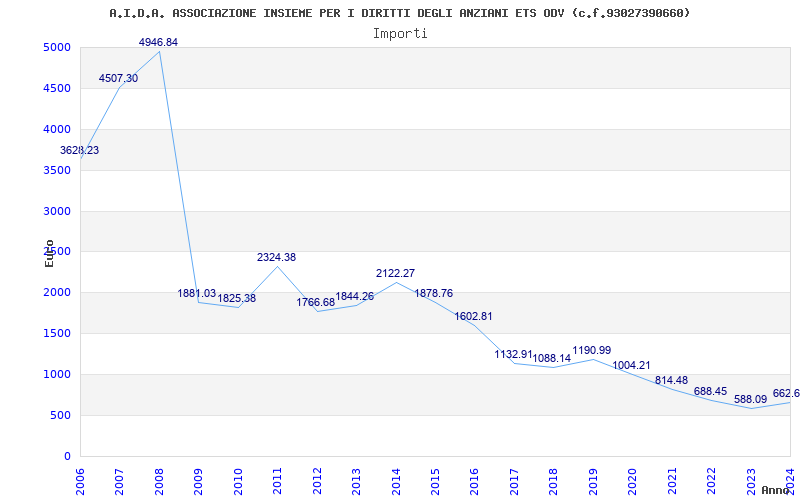Click the 588.09 lowest value label
800x500 pixels.
pos(749,399)
